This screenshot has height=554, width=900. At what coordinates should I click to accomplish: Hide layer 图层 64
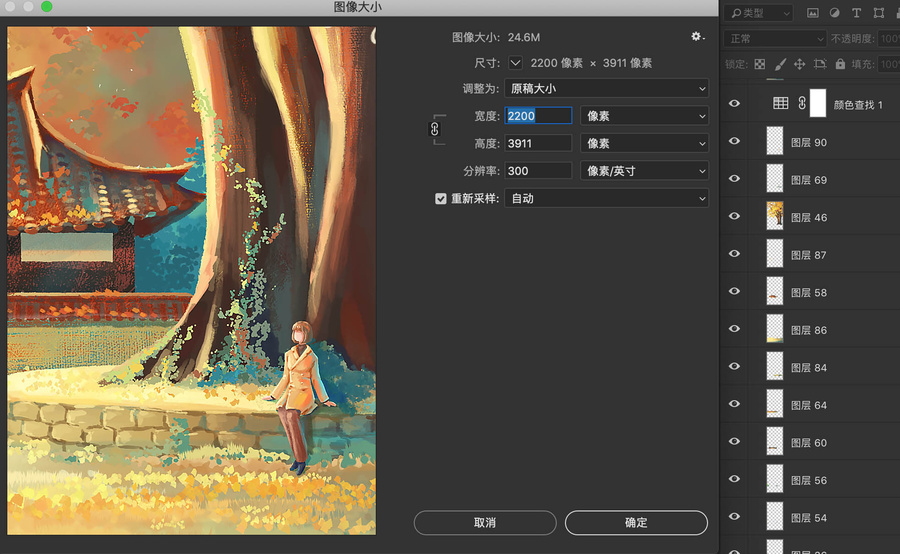734,404
